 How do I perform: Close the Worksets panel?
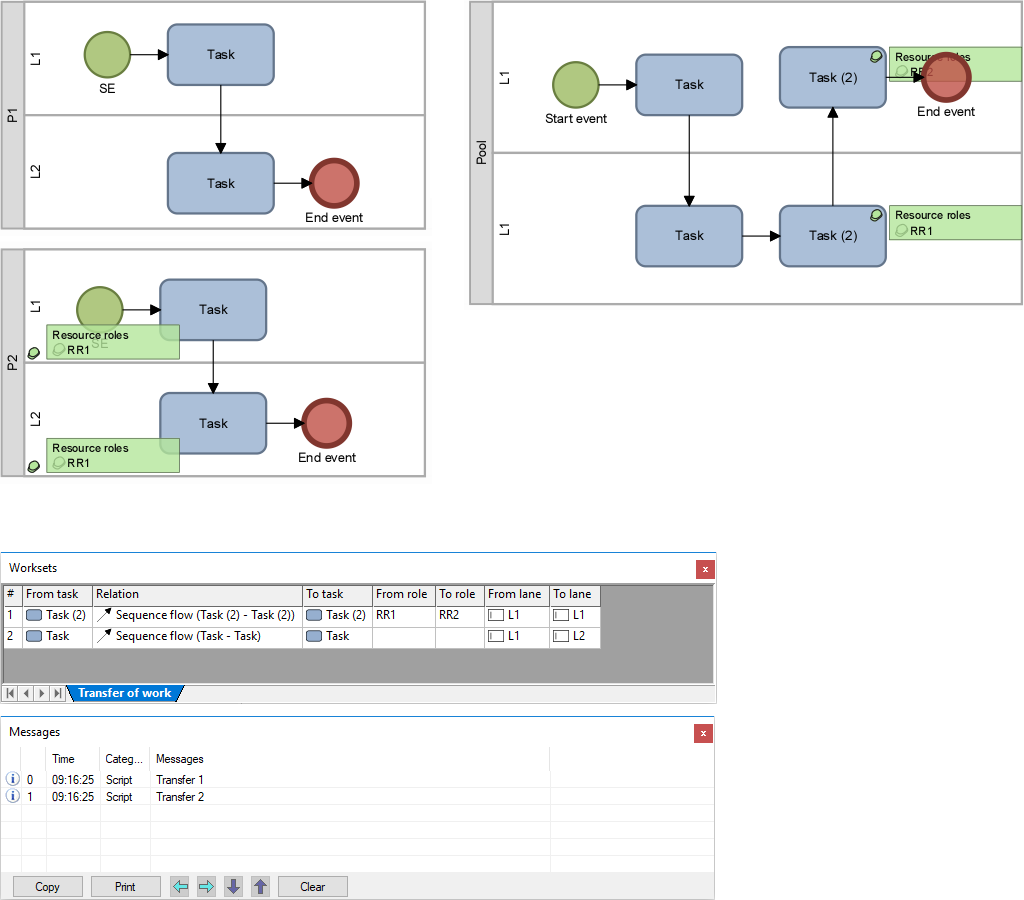click(x=705, y=569)
